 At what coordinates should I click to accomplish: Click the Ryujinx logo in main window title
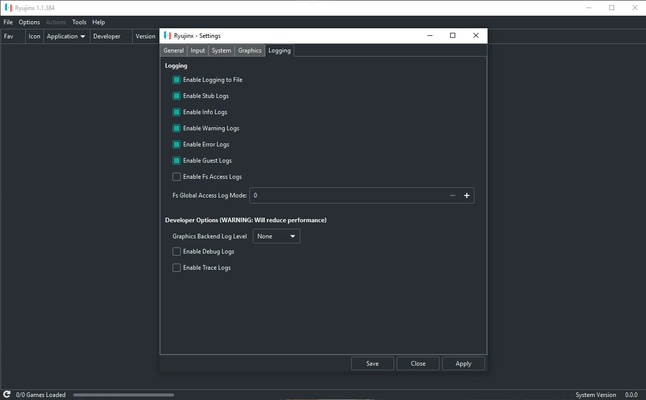(8, 8)
